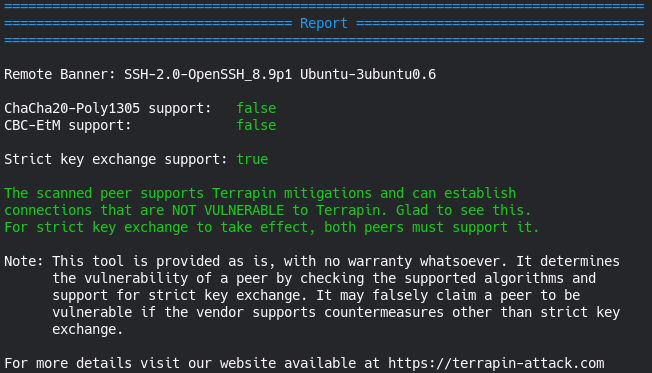Viewport: 652px width, 373px height.
Task: Click the words 'NOT VULNERABLE' in the green message
Action: [228, 210]
